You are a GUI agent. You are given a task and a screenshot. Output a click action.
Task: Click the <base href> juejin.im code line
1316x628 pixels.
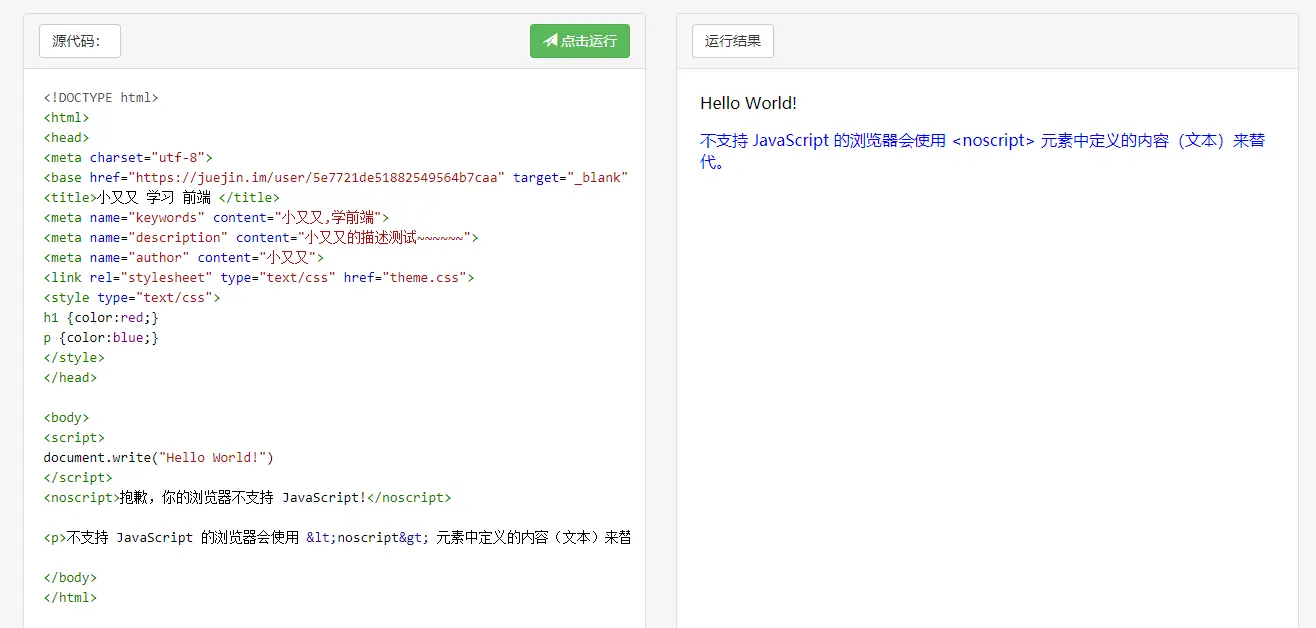click(336, 178)
